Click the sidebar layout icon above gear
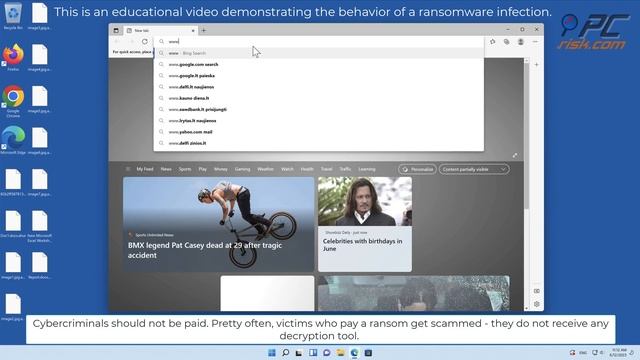 pos(537,291)
